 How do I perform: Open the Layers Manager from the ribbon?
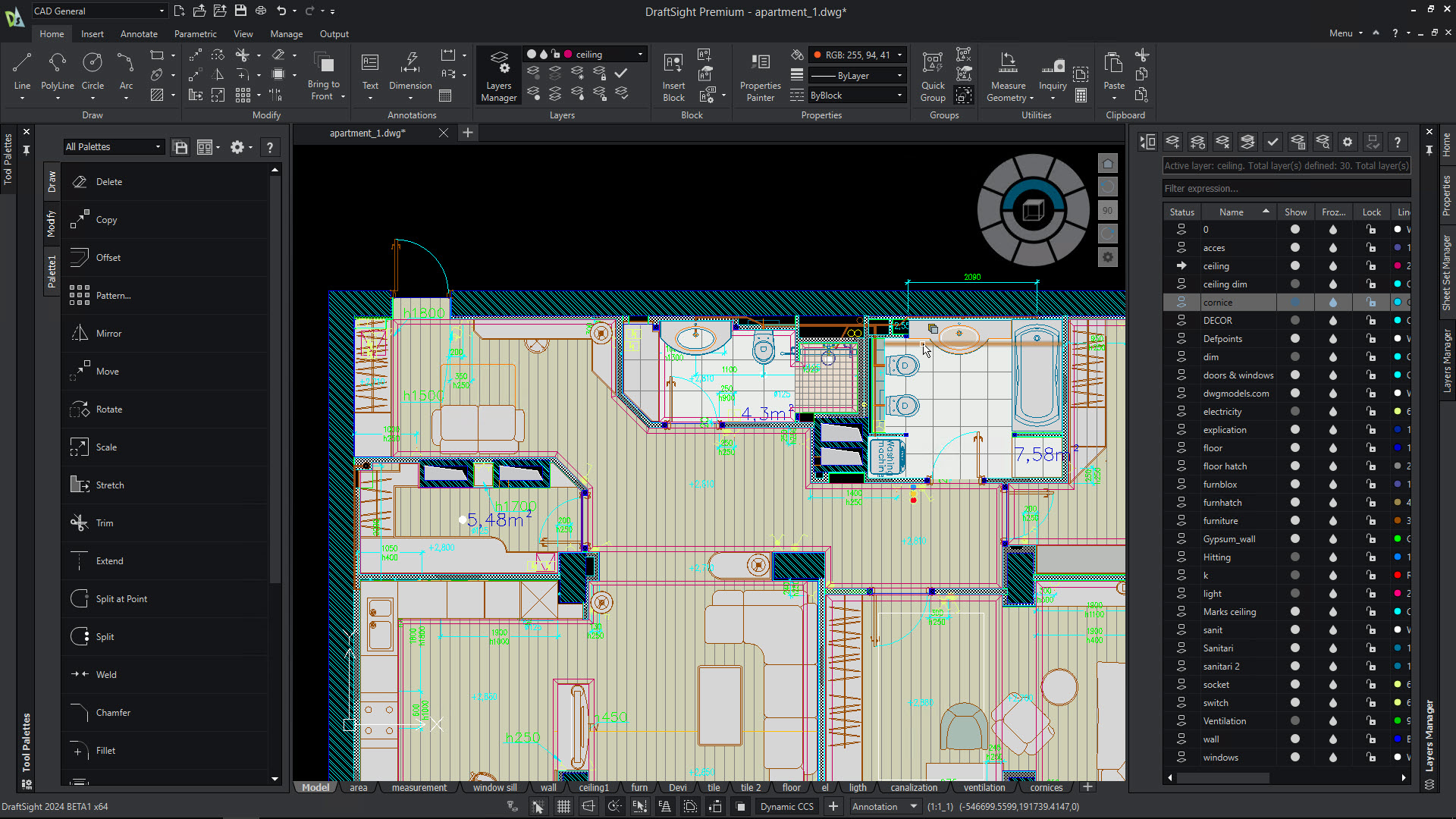point(498,75)
